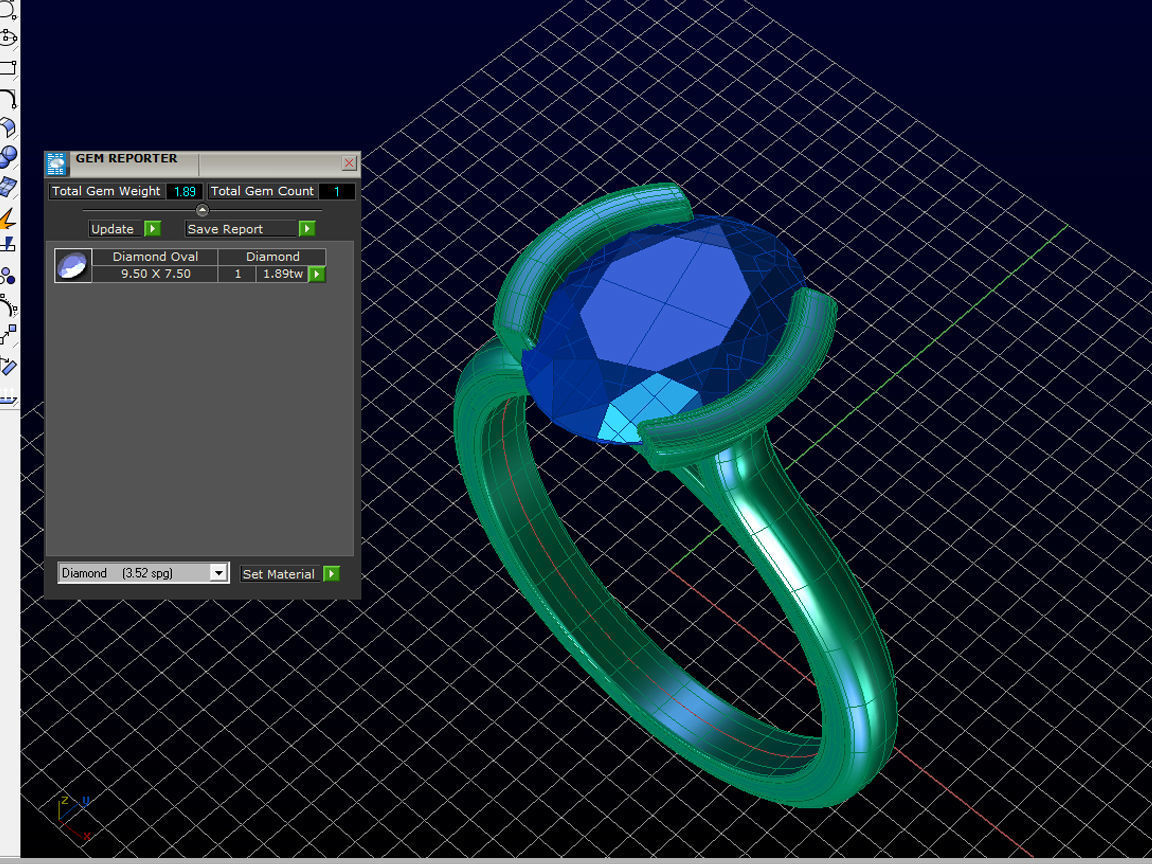Click the green arrow beside Update
1152x864 pixels.
click(152, 228)
